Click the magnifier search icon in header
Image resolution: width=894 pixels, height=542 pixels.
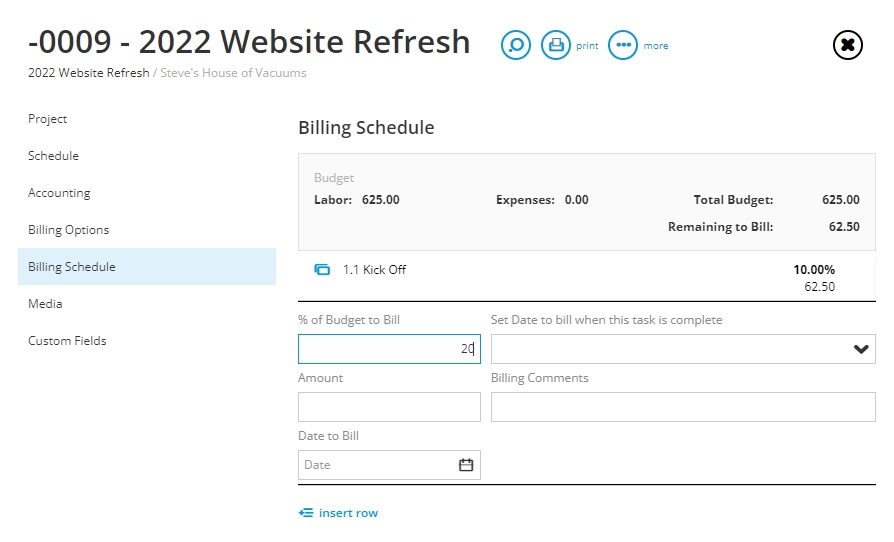tap(515, 45)
